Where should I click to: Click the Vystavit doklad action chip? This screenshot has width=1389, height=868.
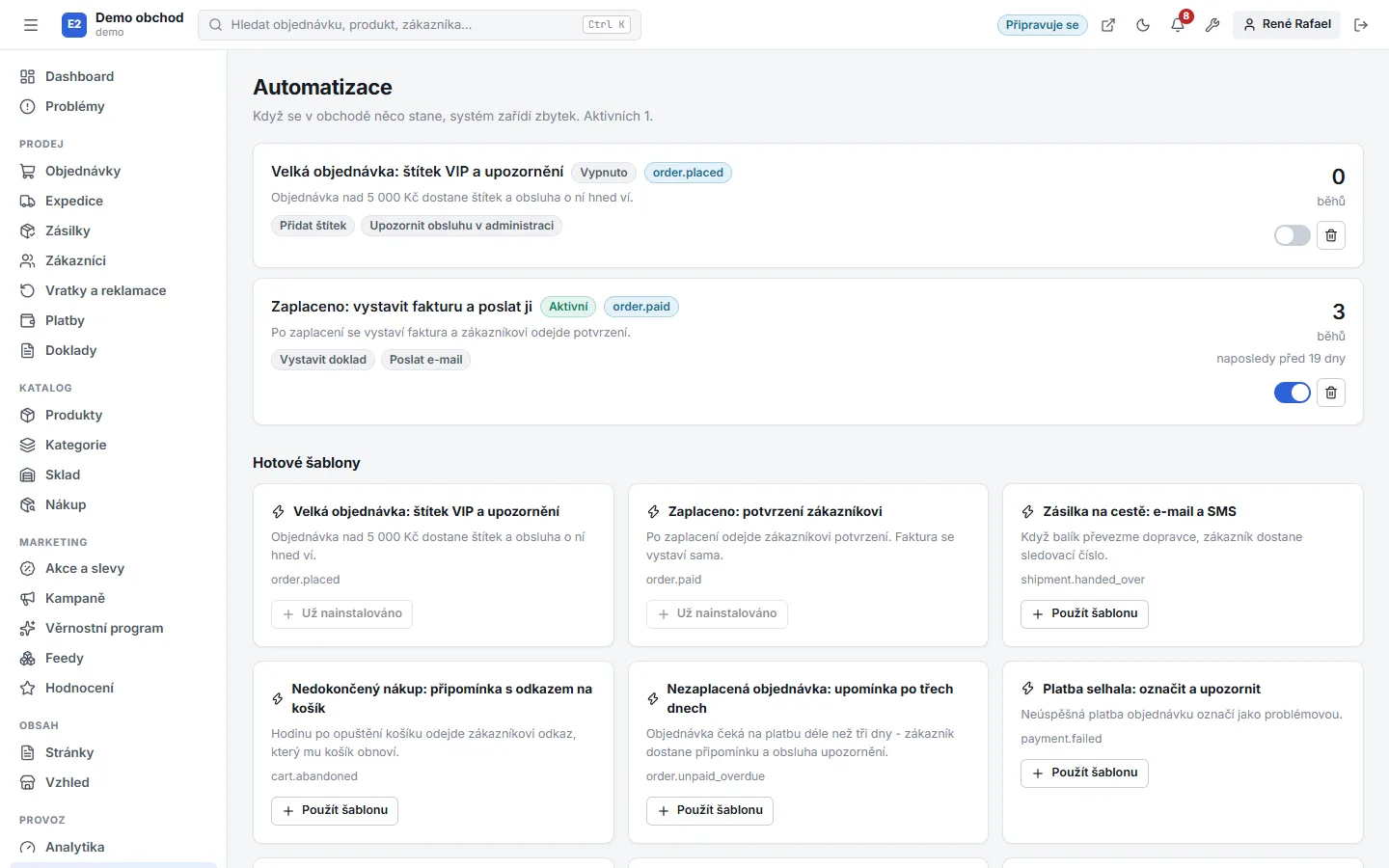coord(323,360)
